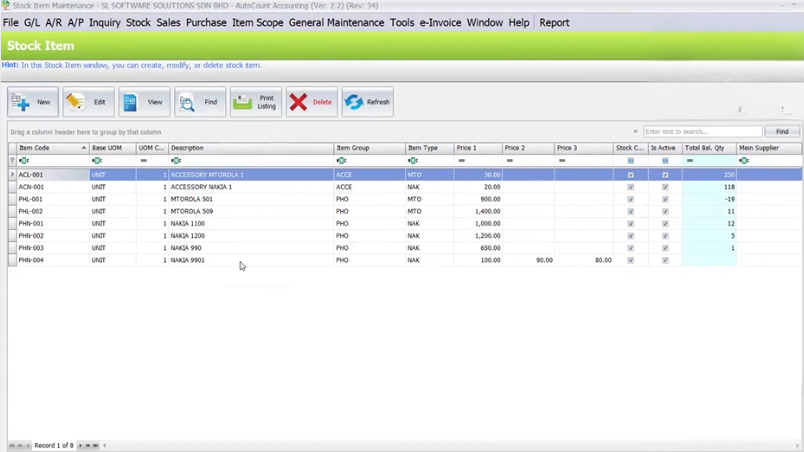Image resolution: width=804 pixels, height=452 pixels.
Task: Click the Is Active filter checkbox cell
Action: pyautogui.click(x=665, y=160)
